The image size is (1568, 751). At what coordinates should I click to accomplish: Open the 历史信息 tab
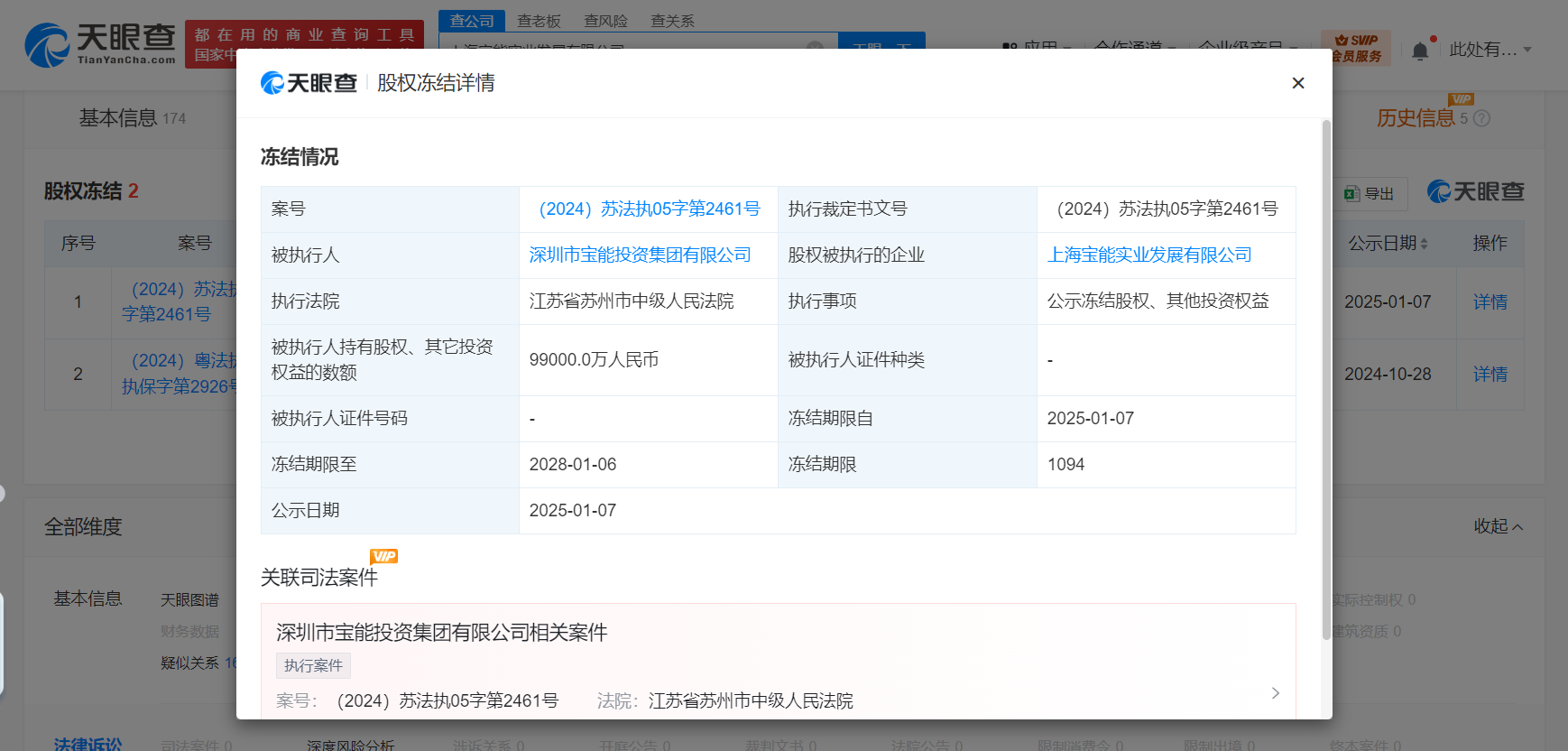[1416, 118]
